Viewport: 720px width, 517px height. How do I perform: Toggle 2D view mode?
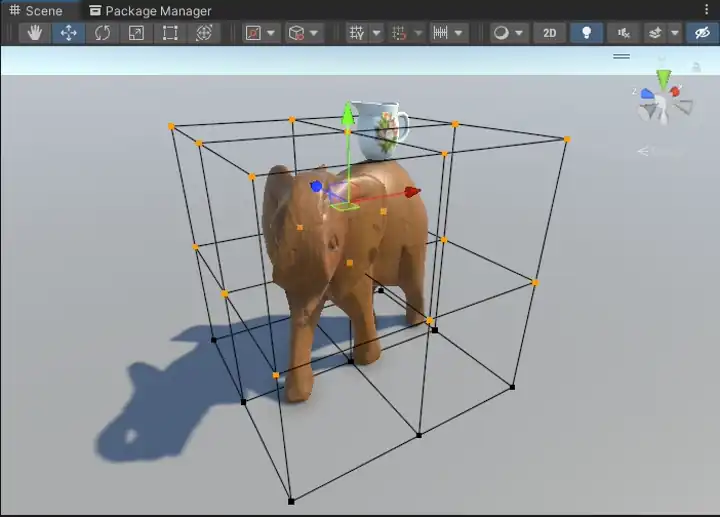pos(549,33)
